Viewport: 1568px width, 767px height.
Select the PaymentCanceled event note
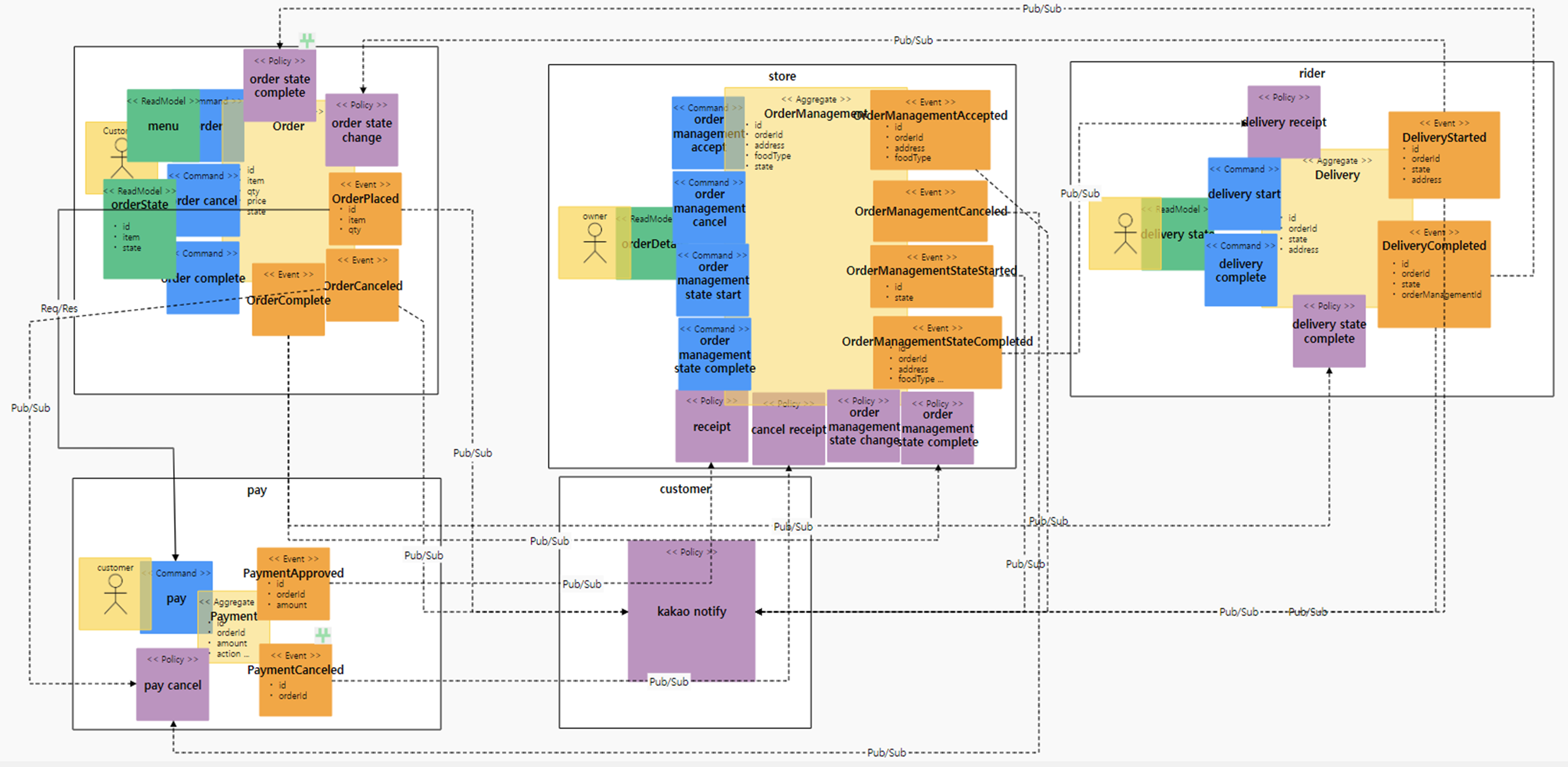[x=296, y=680]
